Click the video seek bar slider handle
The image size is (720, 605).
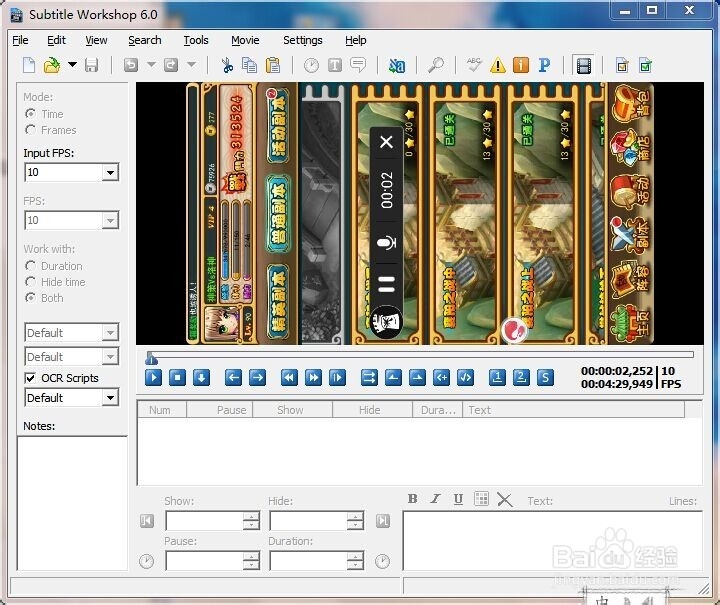[150, 358]
